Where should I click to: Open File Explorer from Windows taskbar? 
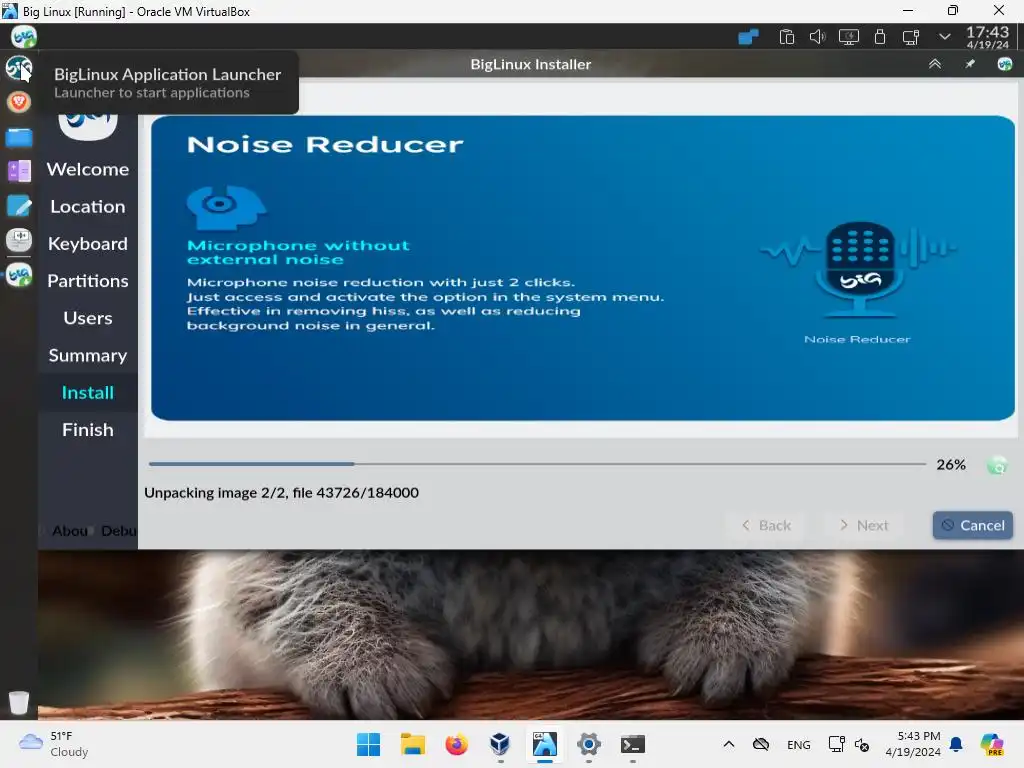click(x=413, y=744)
